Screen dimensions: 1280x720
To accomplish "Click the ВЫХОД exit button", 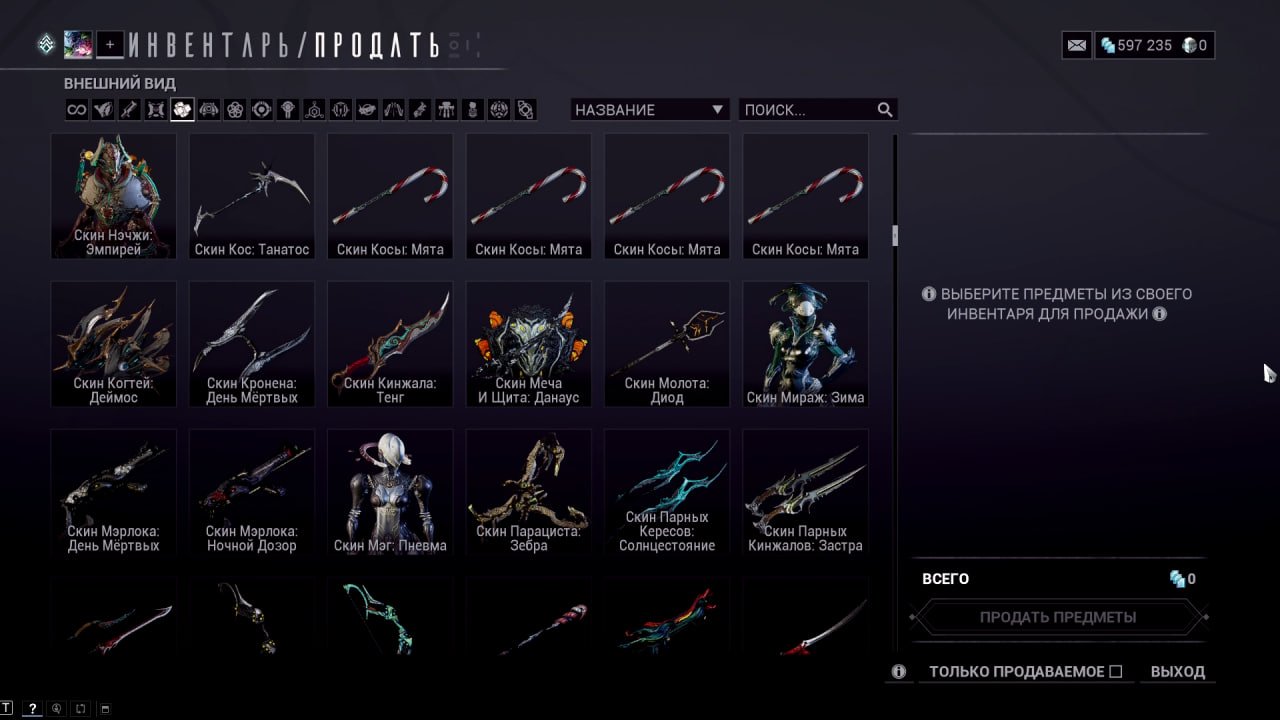I will pos(1178,672).
